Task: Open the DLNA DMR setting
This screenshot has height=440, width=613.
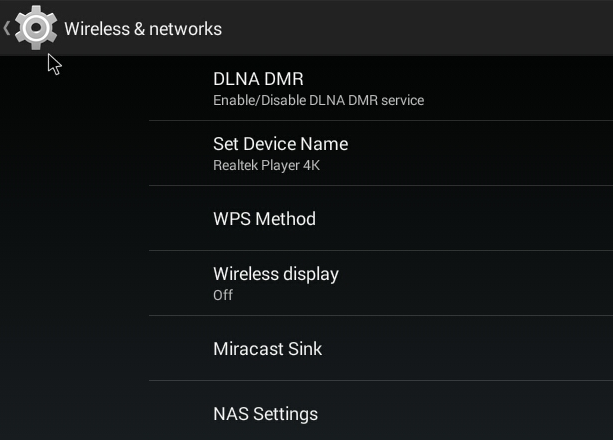Action: (x=381, y=88)
